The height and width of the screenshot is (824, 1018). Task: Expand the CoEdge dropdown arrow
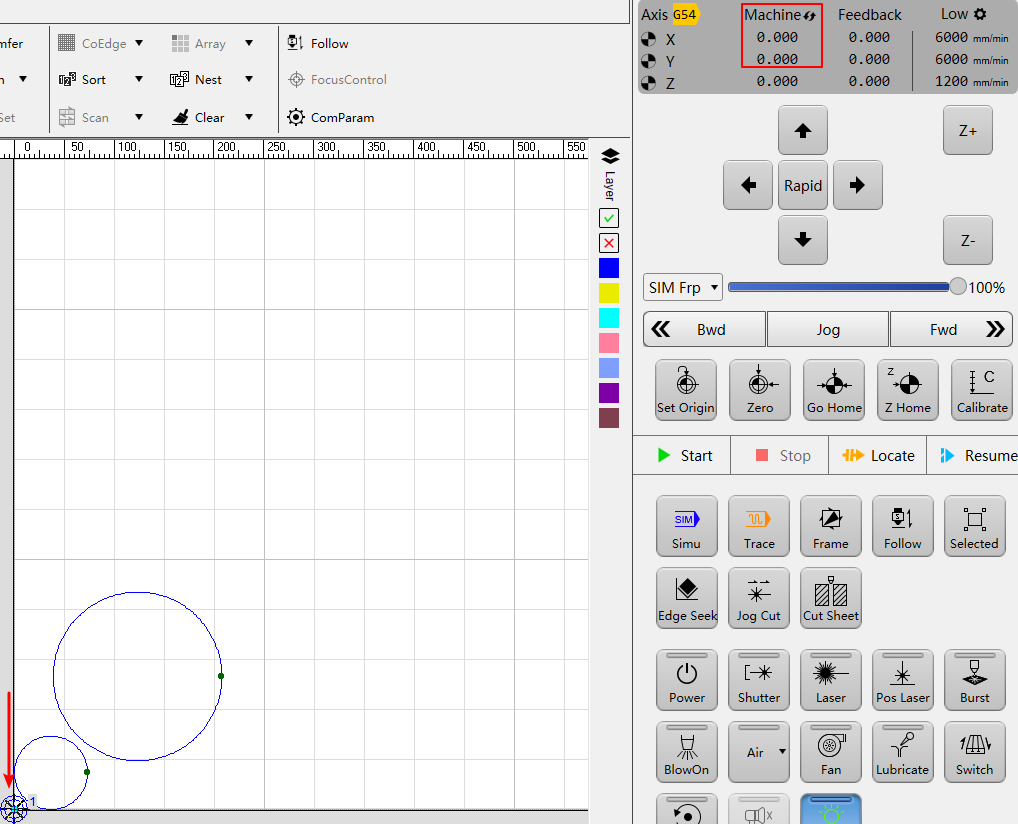pos(138,43)
